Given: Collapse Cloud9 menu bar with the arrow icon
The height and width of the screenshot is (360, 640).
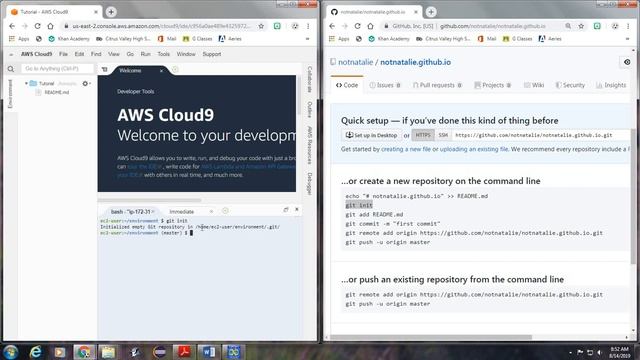Looking at the screenshot, I should pyautogui.click(x=11, y=54).
